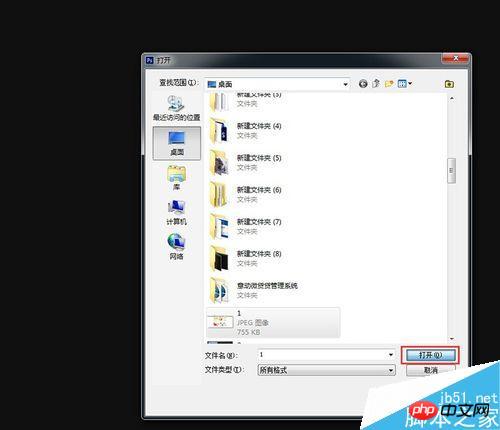The image size is (500, 430).
Task: Click the favorites folder icon at top right
Action: point(449,84)
